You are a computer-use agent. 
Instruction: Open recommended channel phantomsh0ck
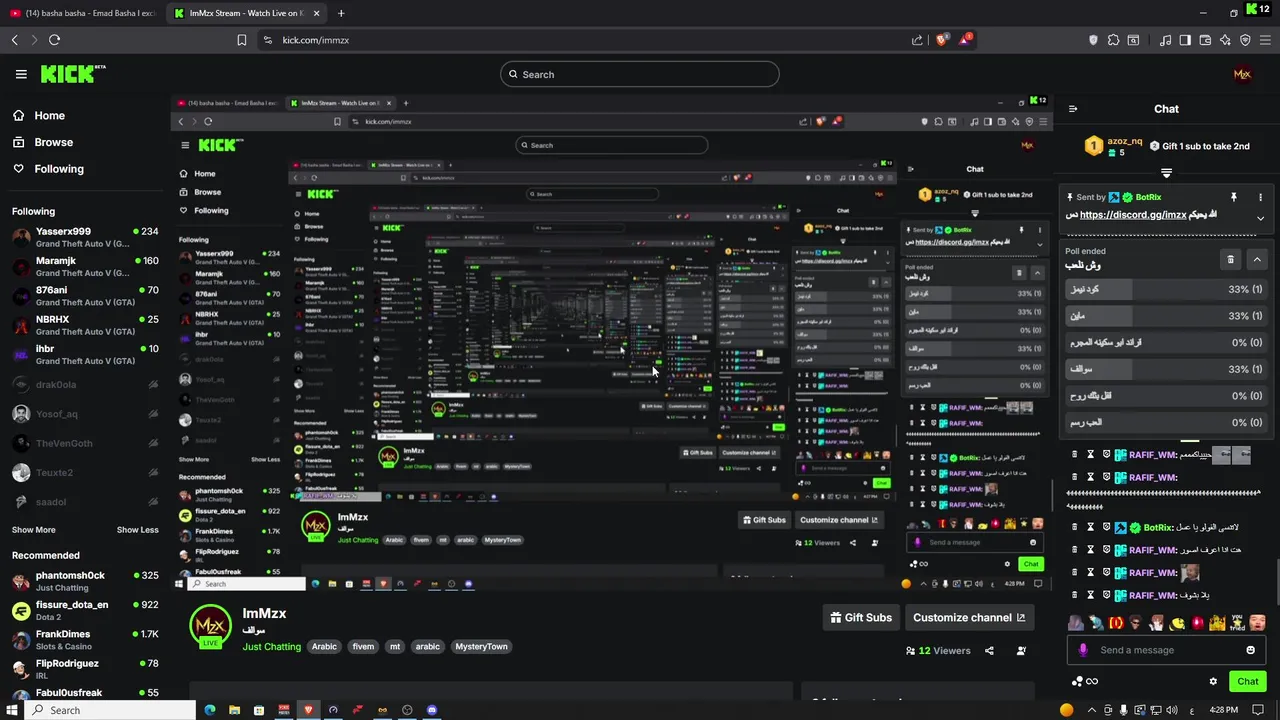[x=85, y=581]
